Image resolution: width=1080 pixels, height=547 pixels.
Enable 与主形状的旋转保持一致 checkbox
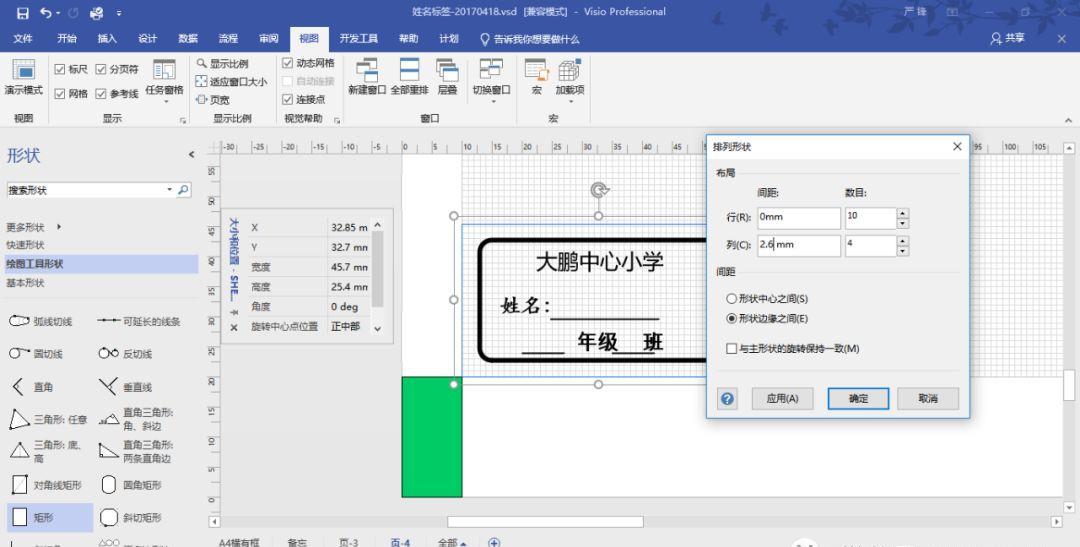(732, 348)
